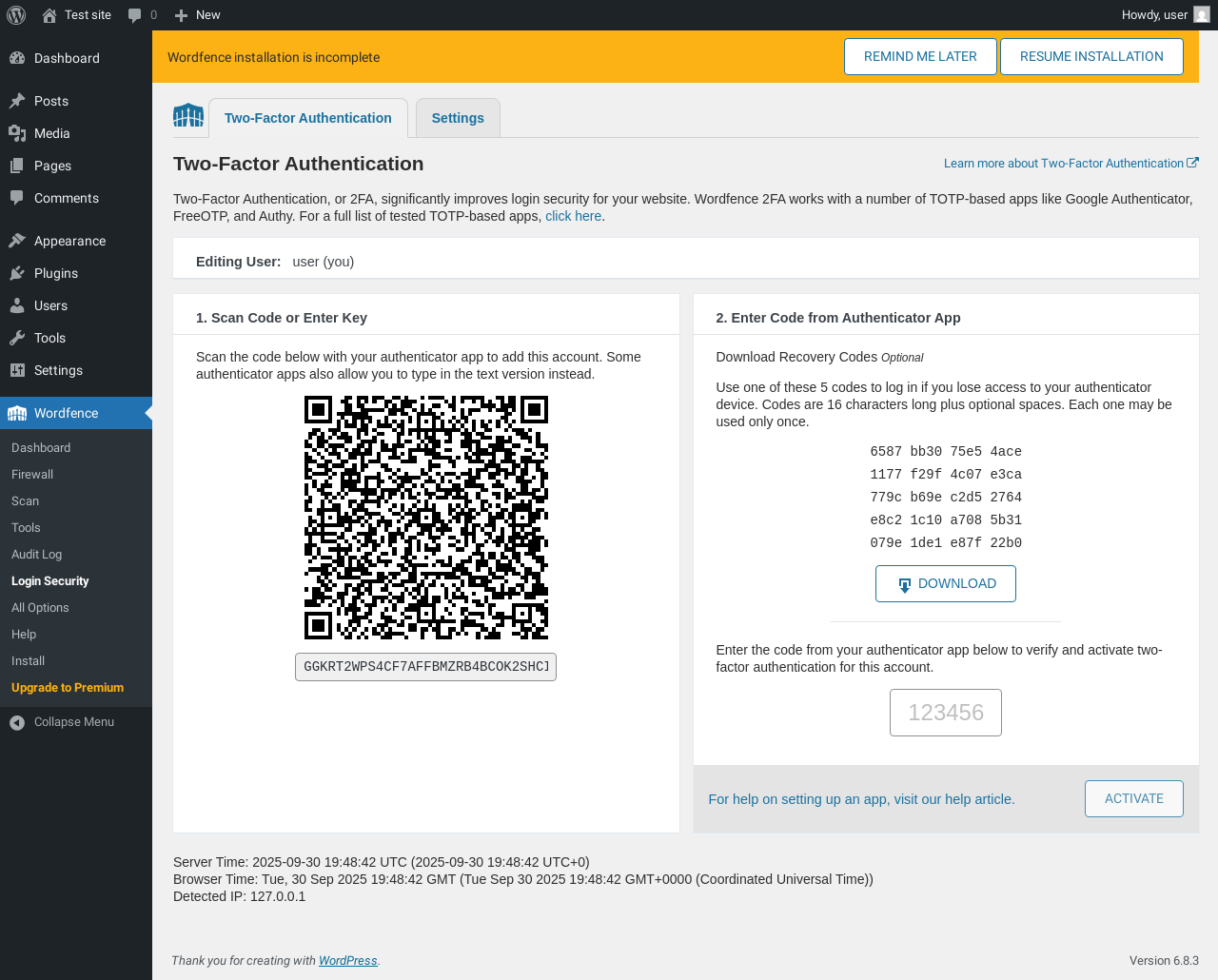Select the secret key text field
Screen dimensions: 1218x980
[x=426, y=667]
